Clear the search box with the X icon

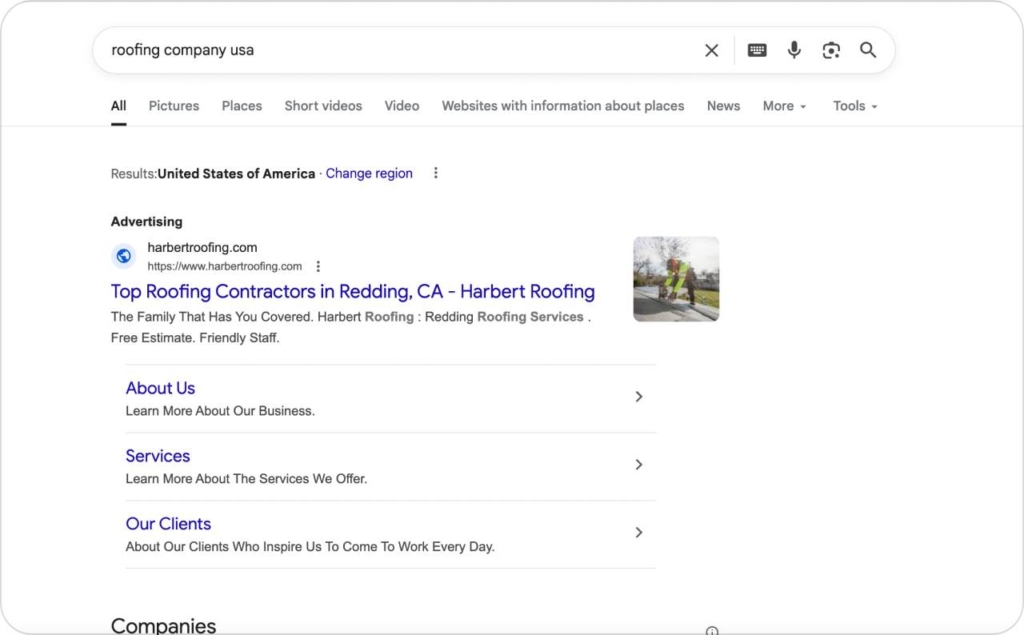pyautogui.click(x=711, y=49)
